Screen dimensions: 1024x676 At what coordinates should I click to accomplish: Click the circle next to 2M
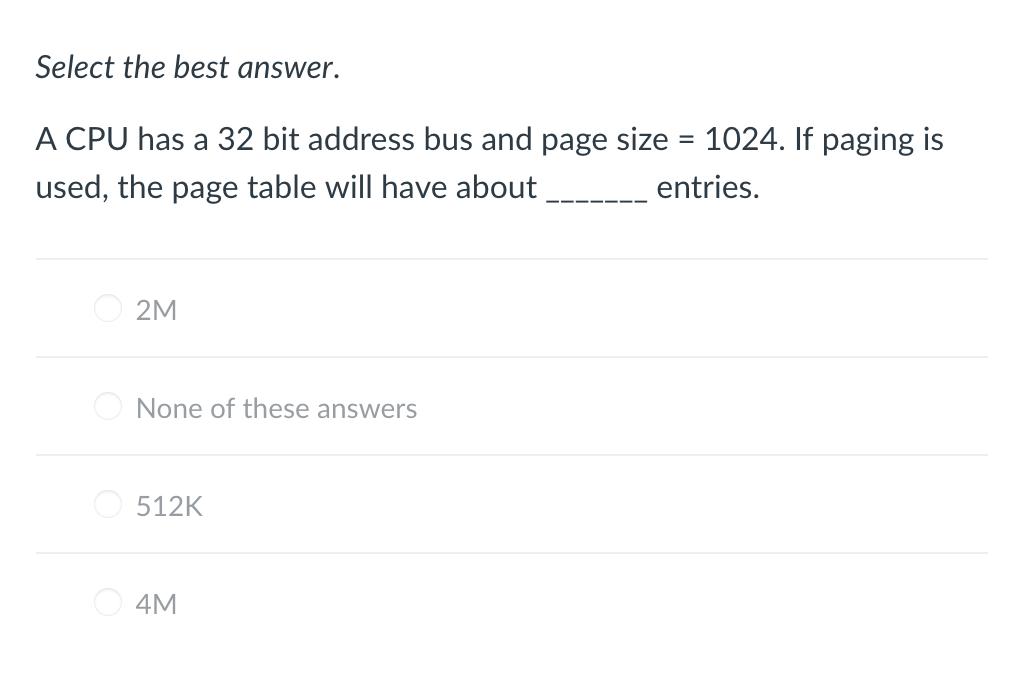108,308
